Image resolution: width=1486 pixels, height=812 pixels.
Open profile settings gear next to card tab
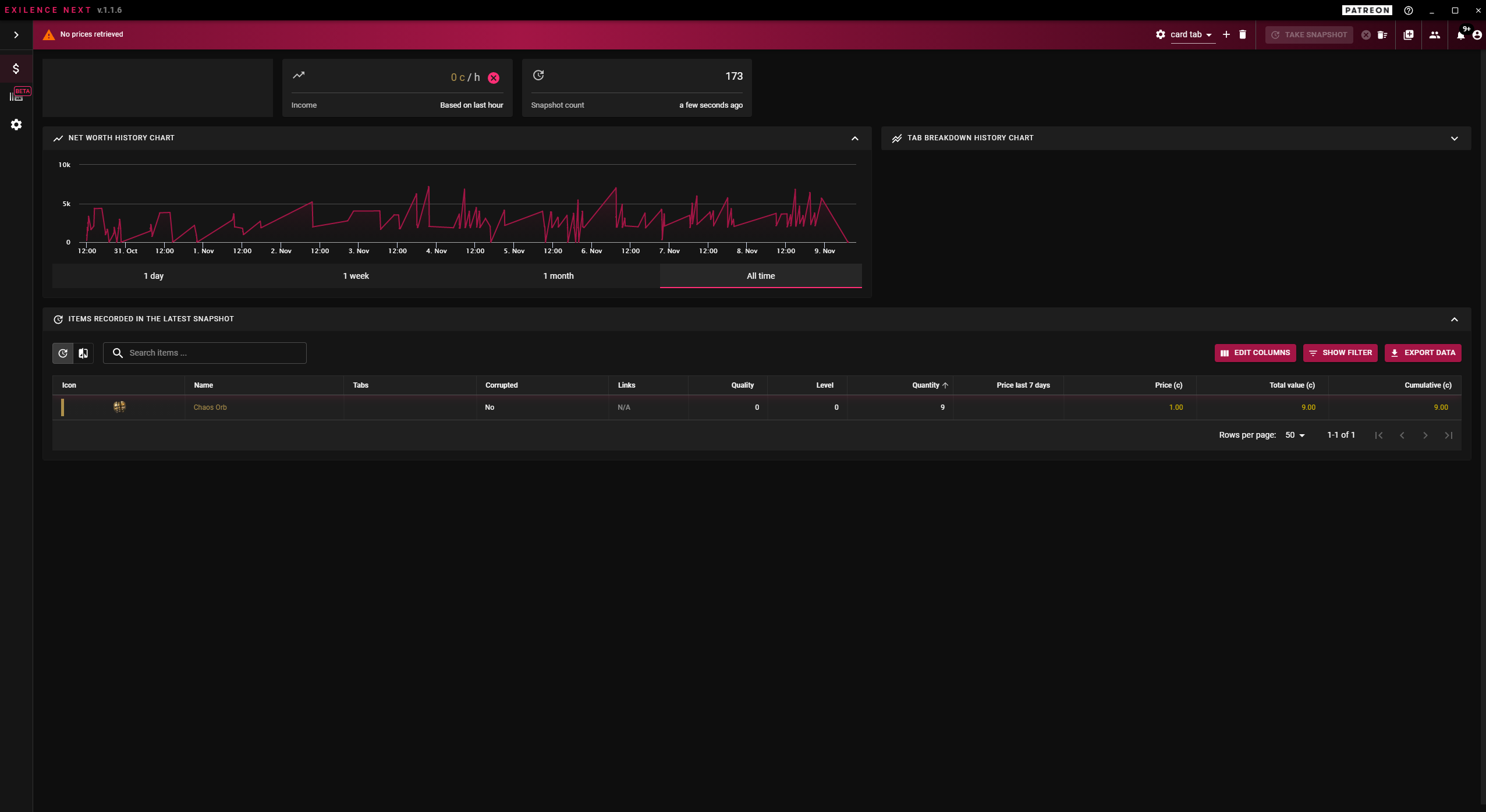coord(1160,34)
